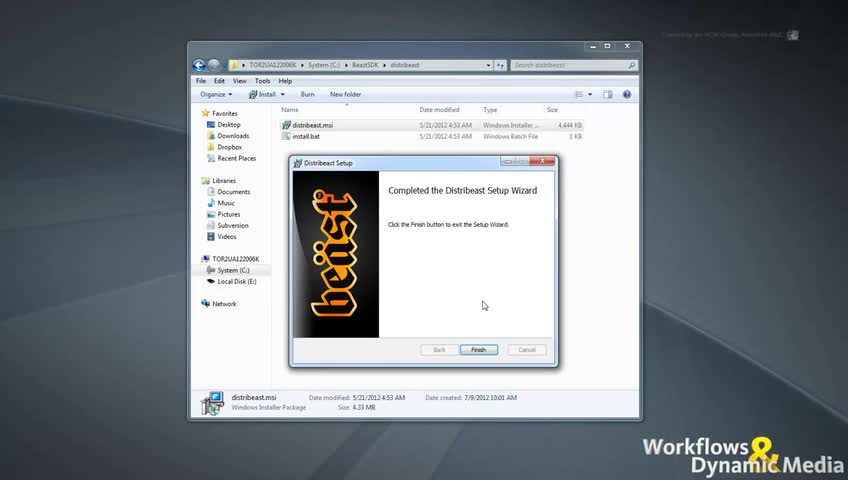Click the search magnifier icon
Image resolution: width=848 pixels, height=480 pixels.
point(631,65)
